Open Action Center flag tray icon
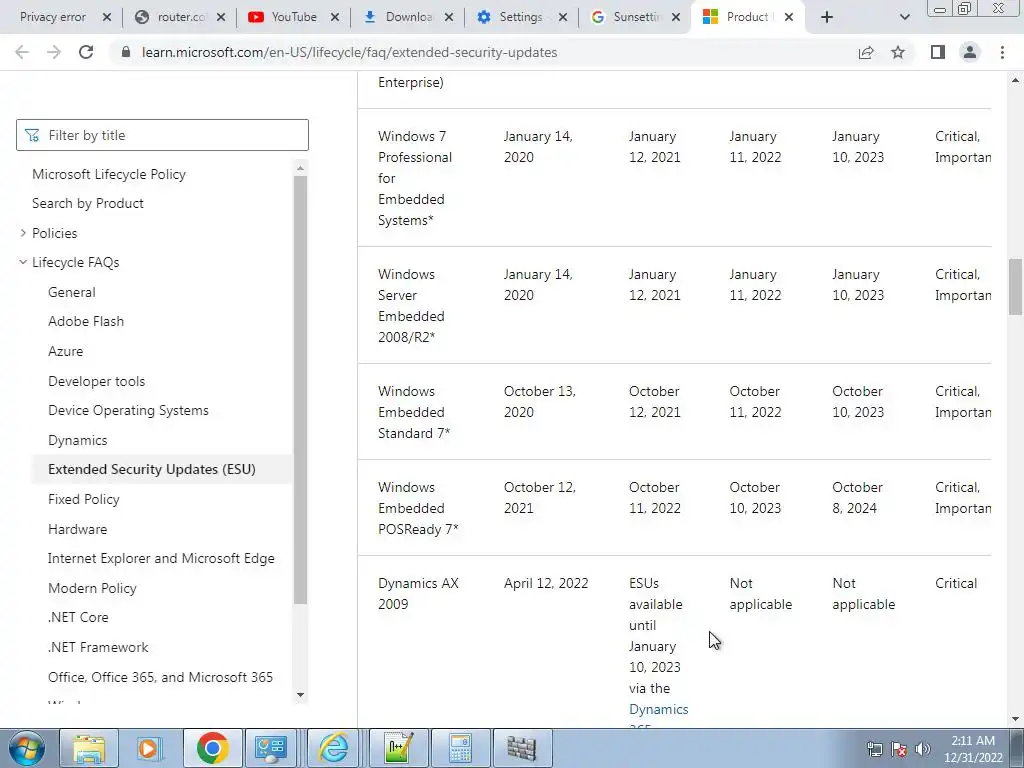This screenshot has width=1024, height=768. 899,748
